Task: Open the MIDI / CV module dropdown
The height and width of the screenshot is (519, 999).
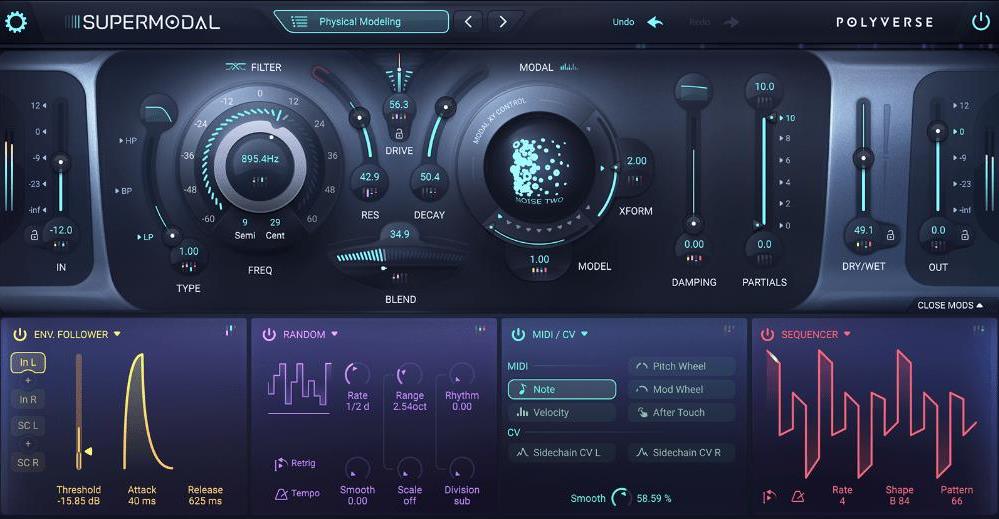Action: (x=584, y=334)
